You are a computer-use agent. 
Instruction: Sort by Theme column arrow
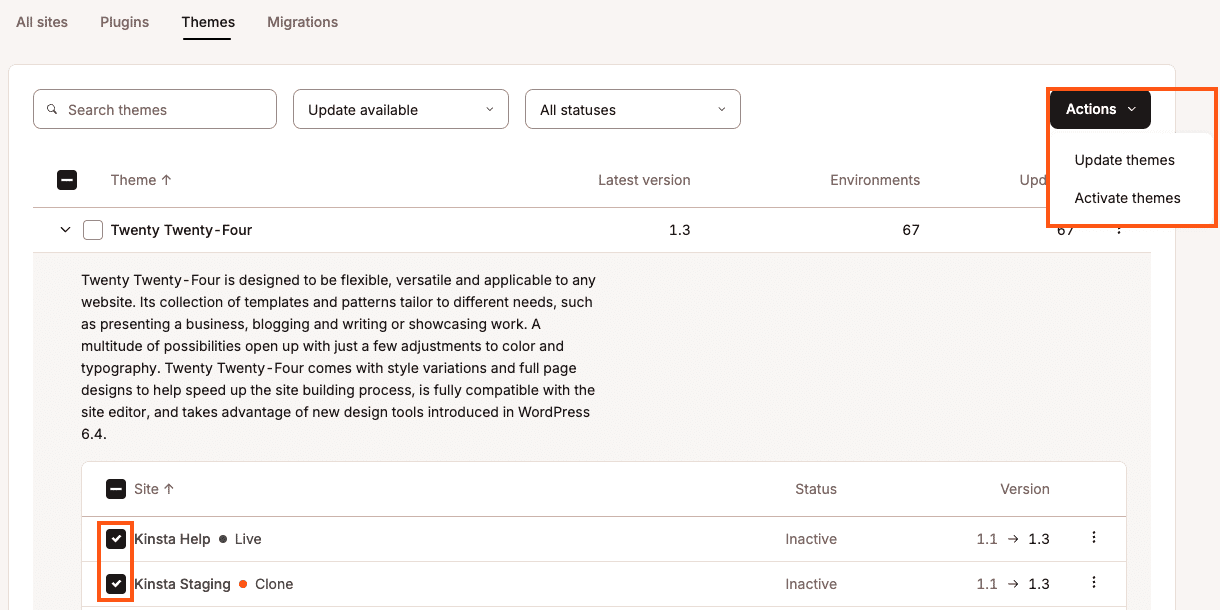[x=166, y=180]
